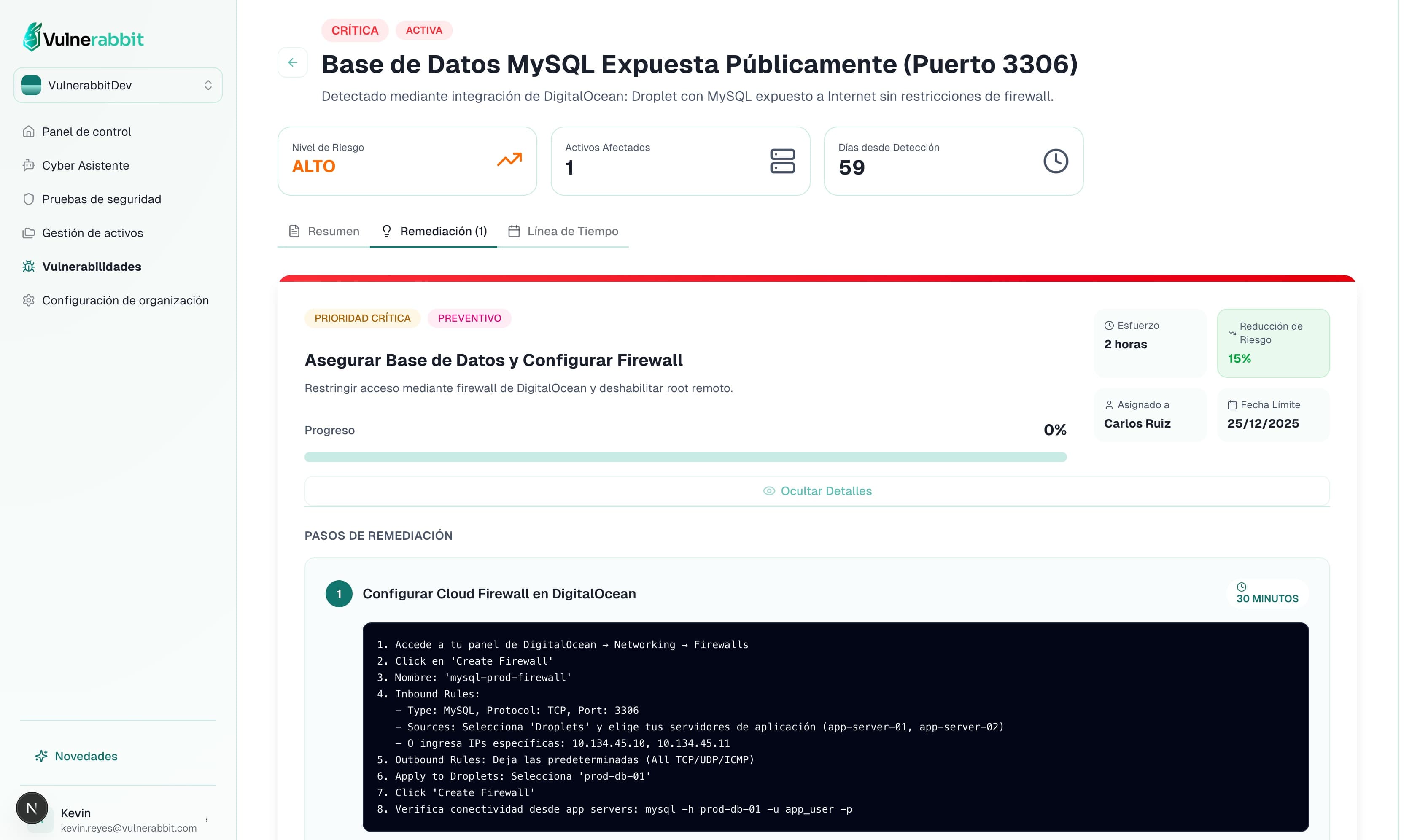Click the PASOS DE REMEDIACIÓN heading
Viewport: 1412px width, 840px height.
[x=379, y=536]
